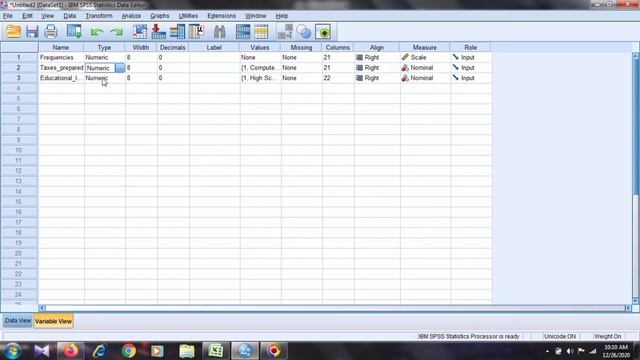Click the Weight cases overlapping-circles icon
Screen dimensions: 640x360
304,31
